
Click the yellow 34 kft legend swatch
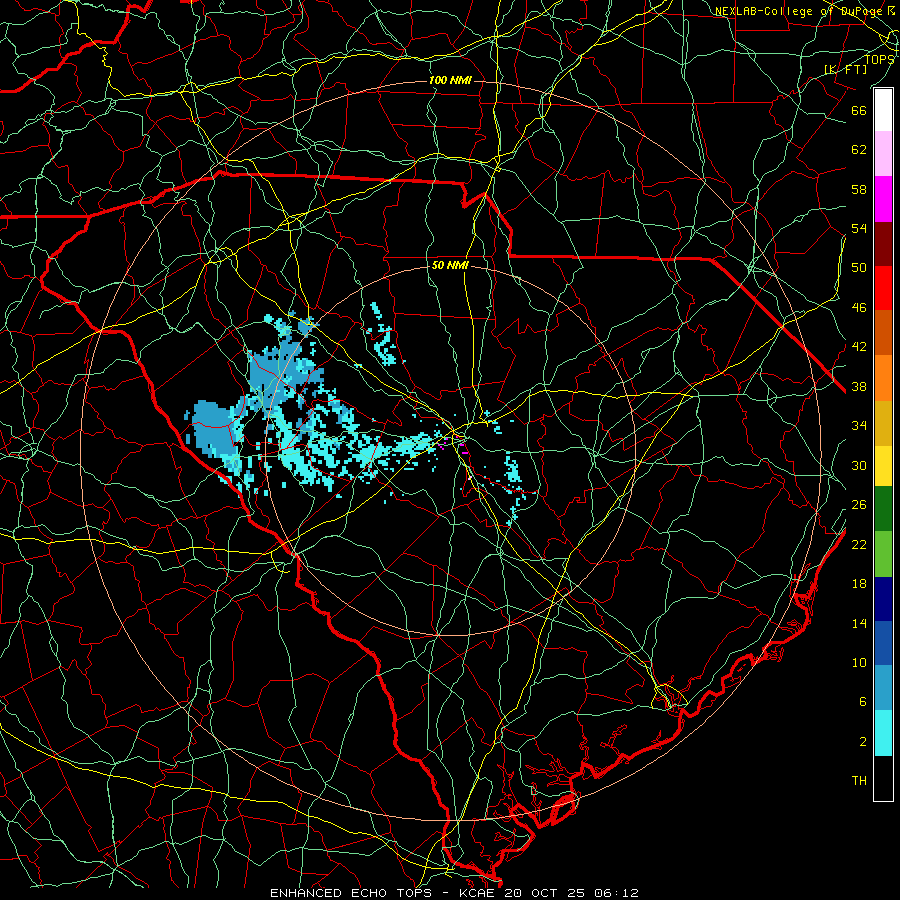pyautogui.click(x=883, y=466)
